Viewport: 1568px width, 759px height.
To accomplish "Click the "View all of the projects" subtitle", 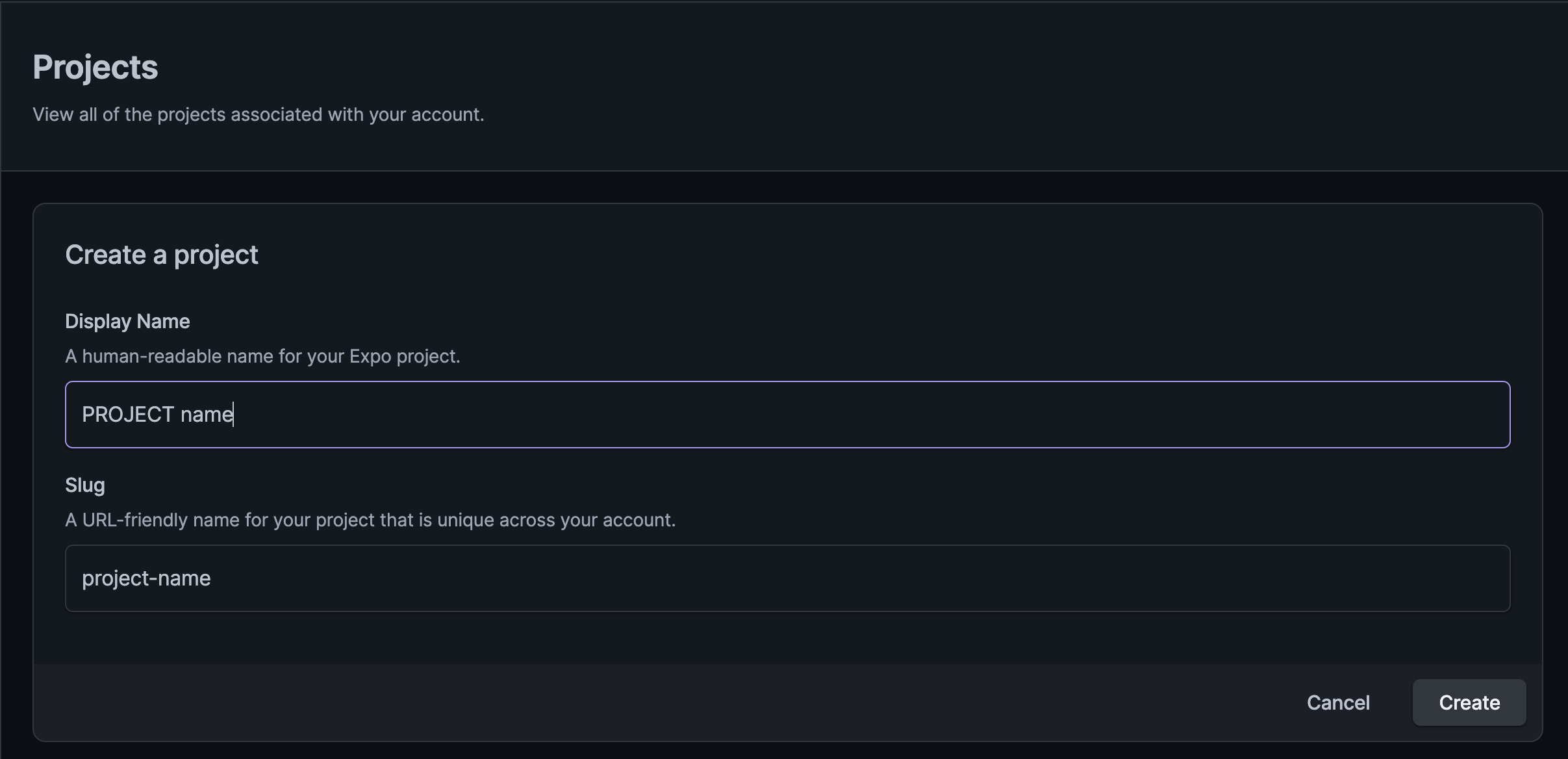I will pos(259,114).
